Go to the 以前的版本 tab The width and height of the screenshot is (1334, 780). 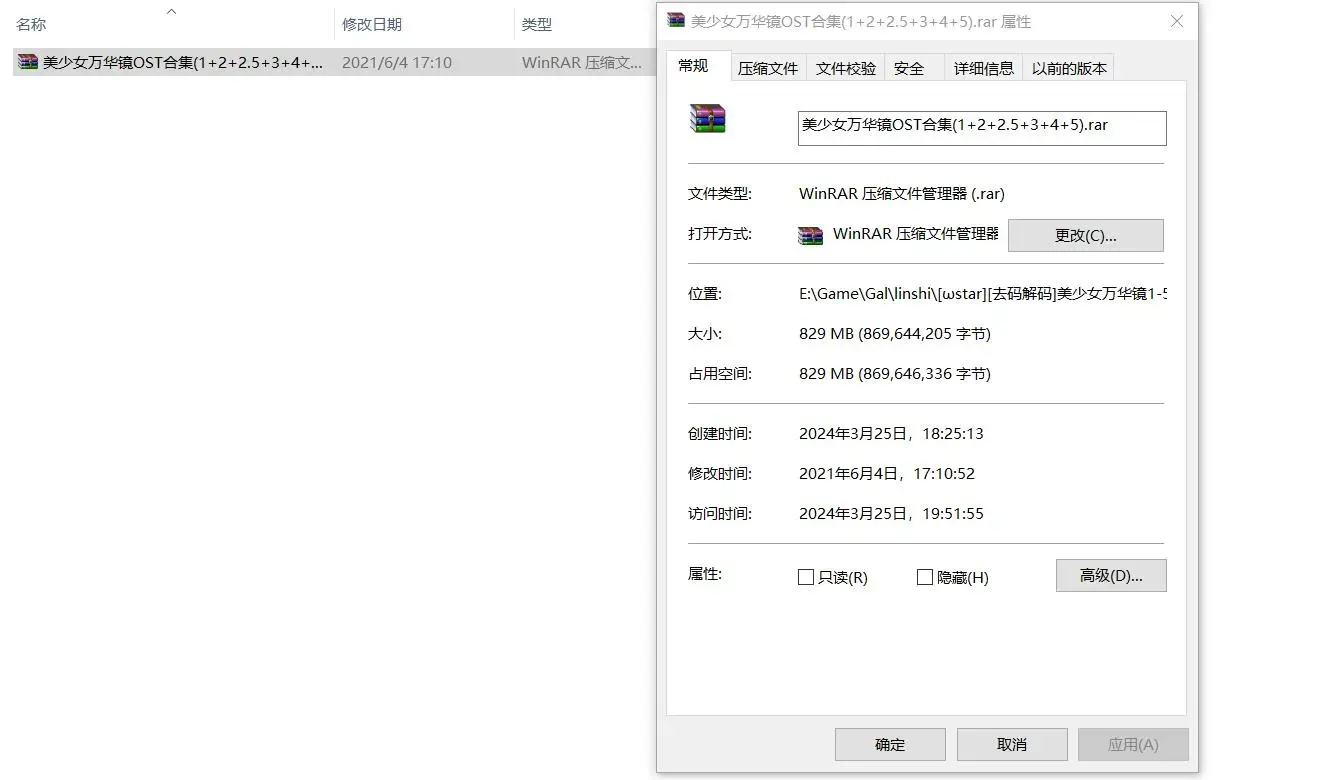tap(1069, 68)
